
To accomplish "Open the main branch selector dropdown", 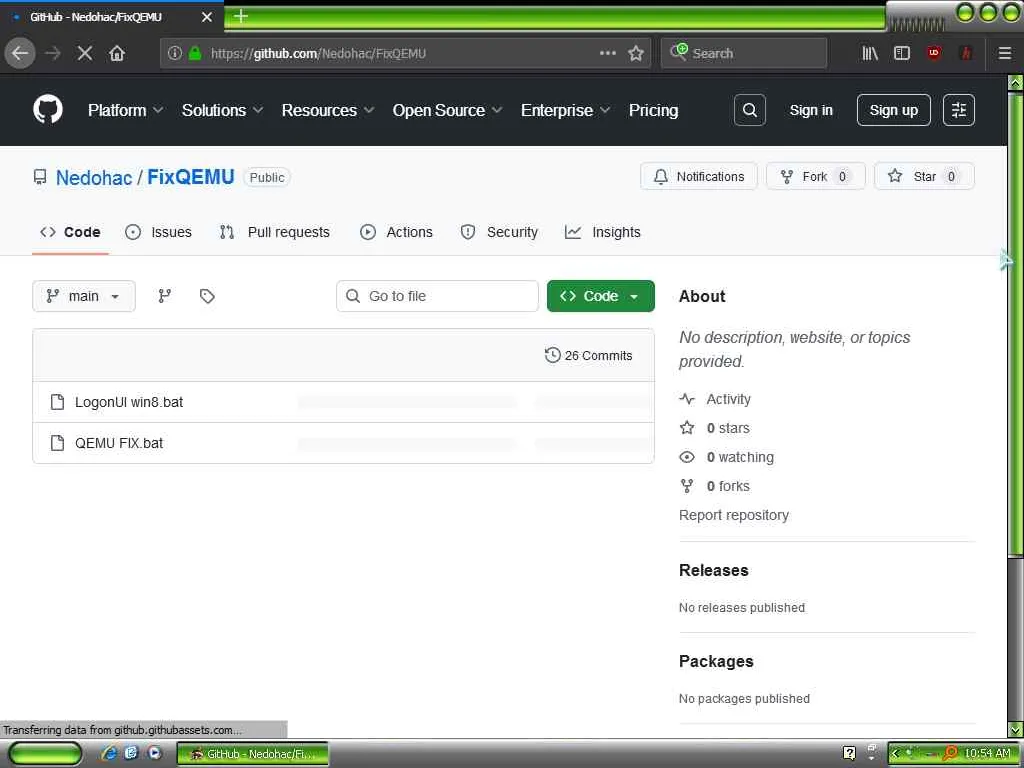I will (84, 296).
